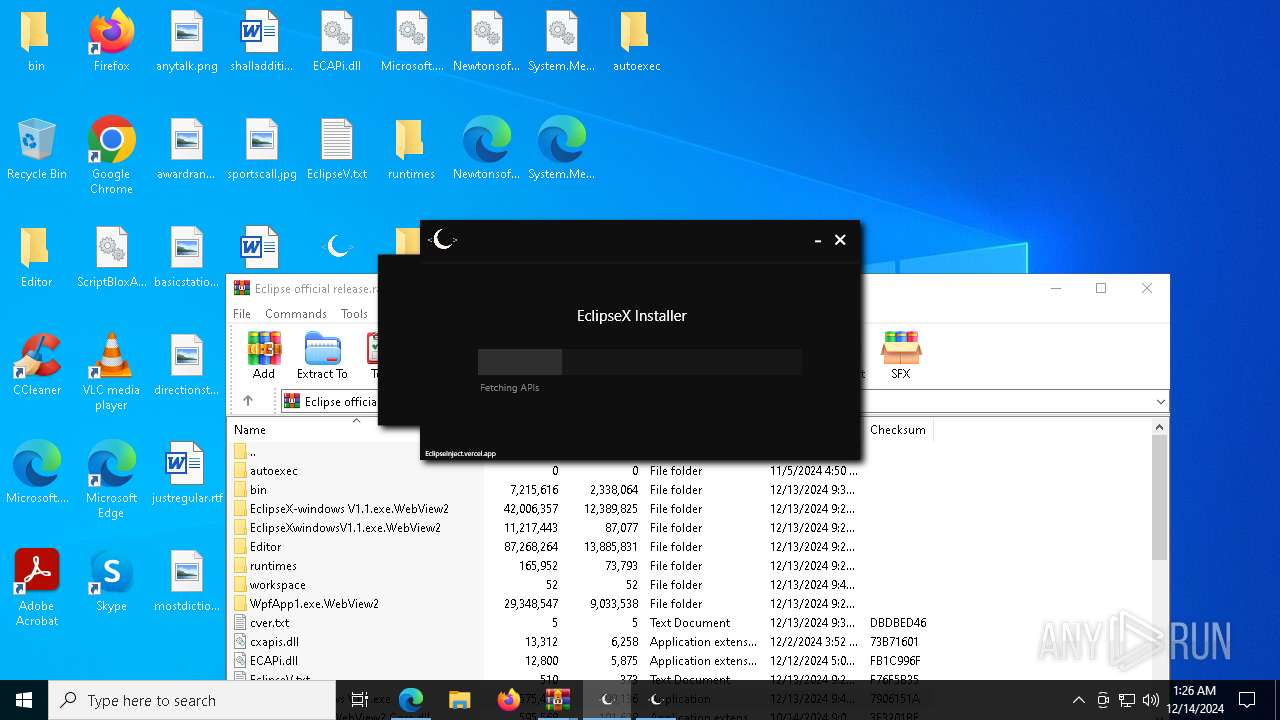Select sportscall.jpg on desktop
The height and width of the screenshot is (720, 1280).
tap(261, 150)
